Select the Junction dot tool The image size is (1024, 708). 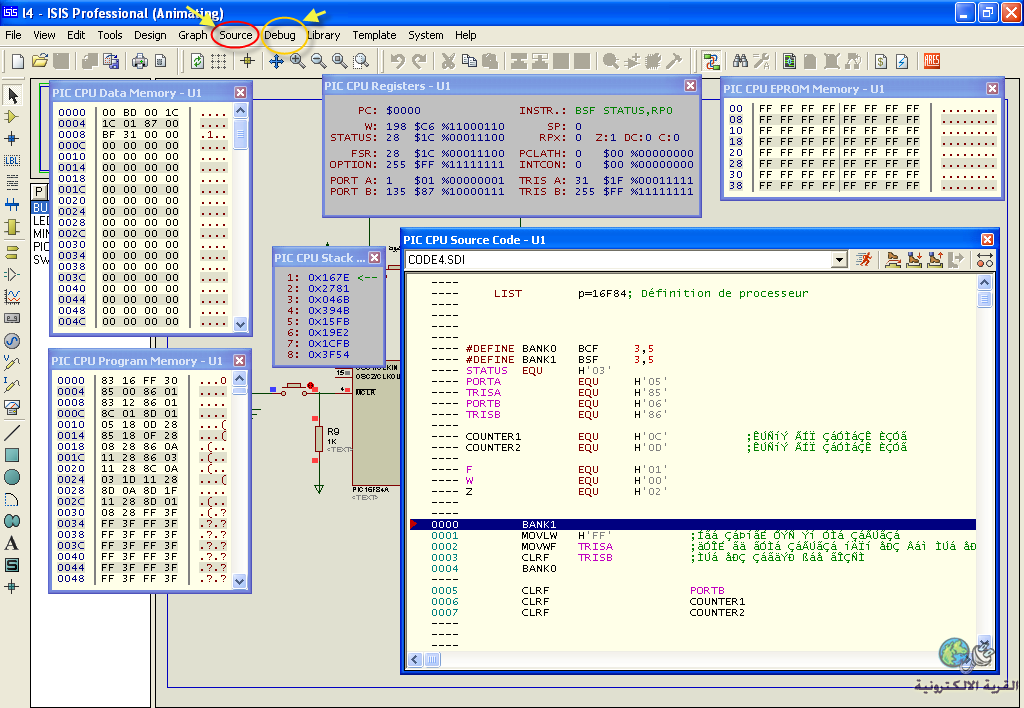(x=12, y=138)
